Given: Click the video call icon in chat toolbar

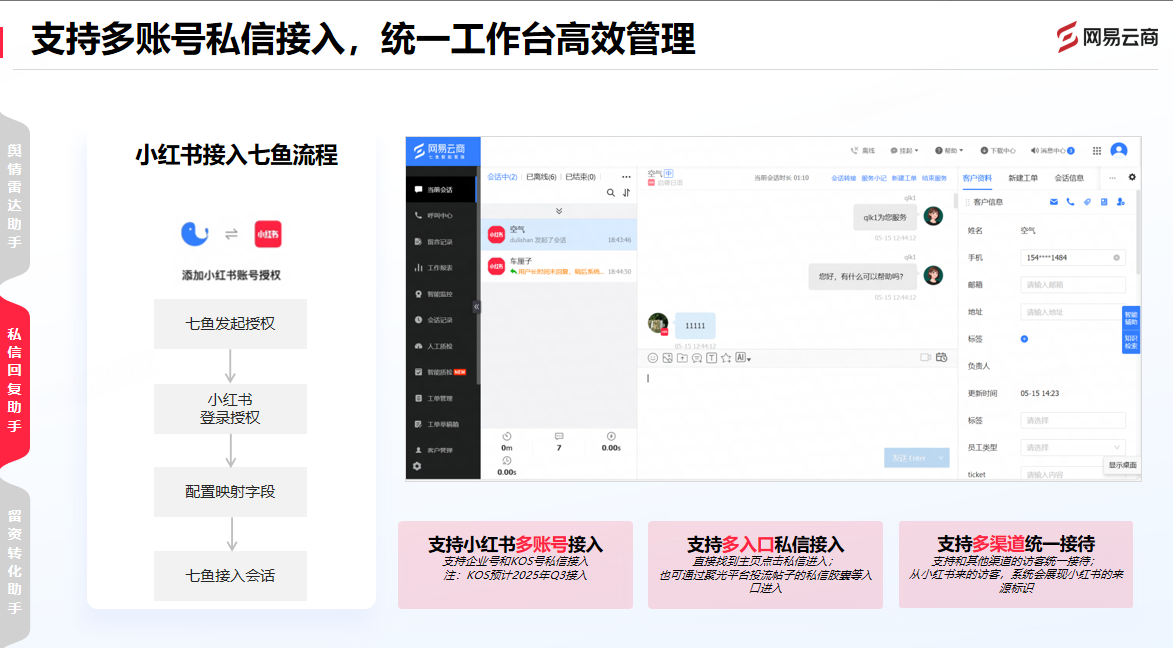Looking at the screenshot, I should [x=925, y=358].
